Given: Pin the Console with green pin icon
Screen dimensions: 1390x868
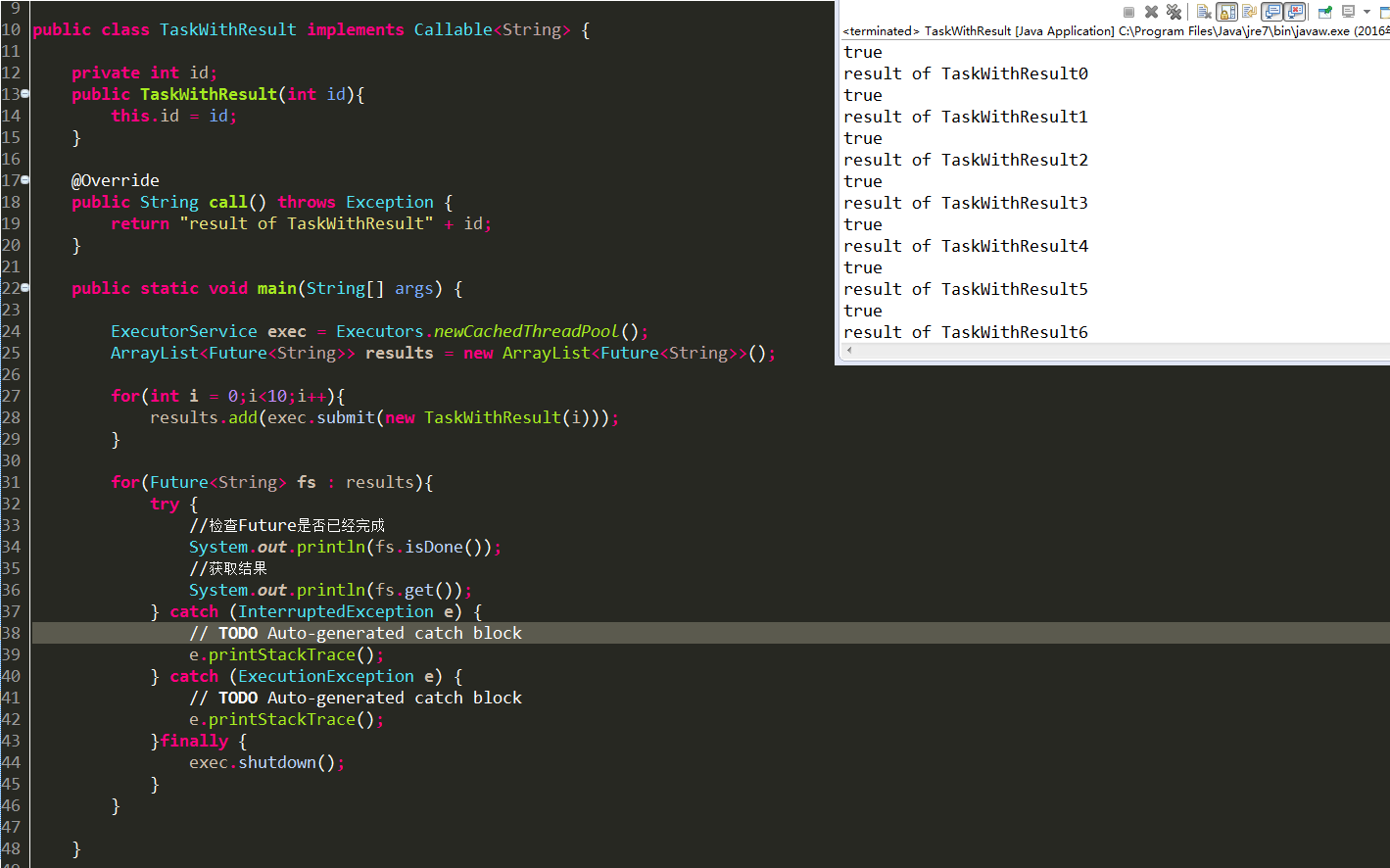Looking at the screenshot, I should pos(1324,12).
